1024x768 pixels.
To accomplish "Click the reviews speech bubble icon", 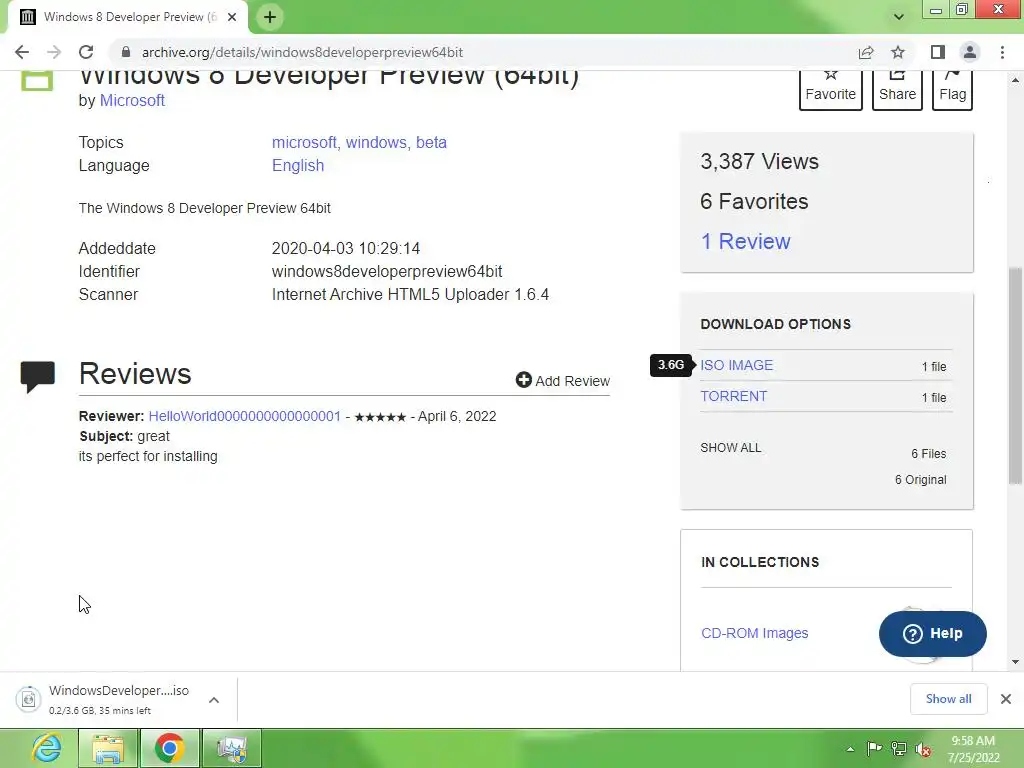I will click(x=38, y=376).
